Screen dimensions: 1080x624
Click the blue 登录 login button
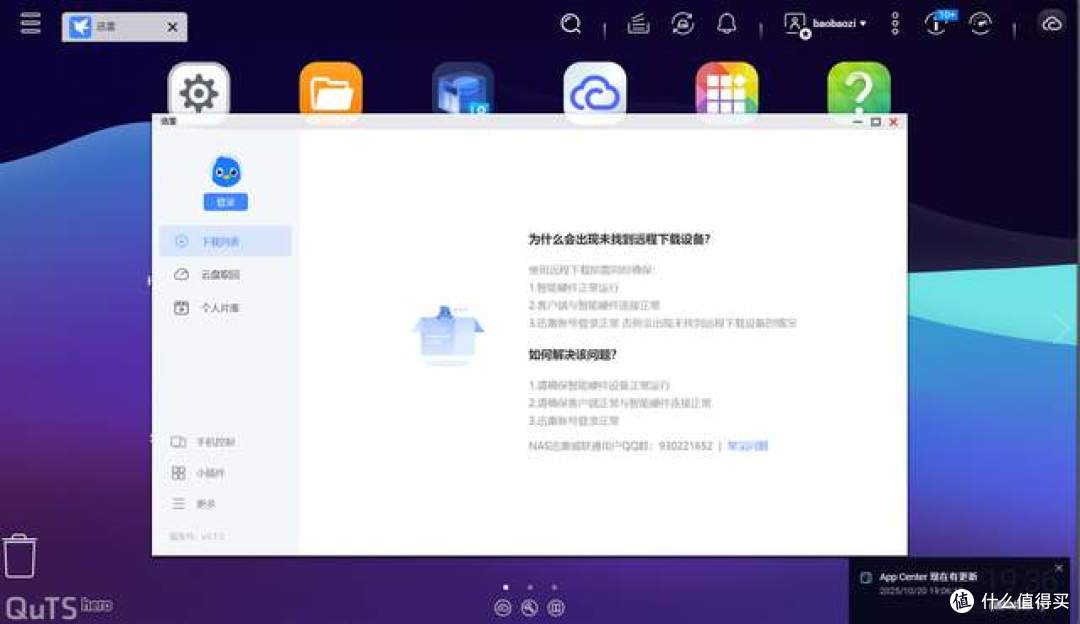pyautogui.click(x=225, y=202)
